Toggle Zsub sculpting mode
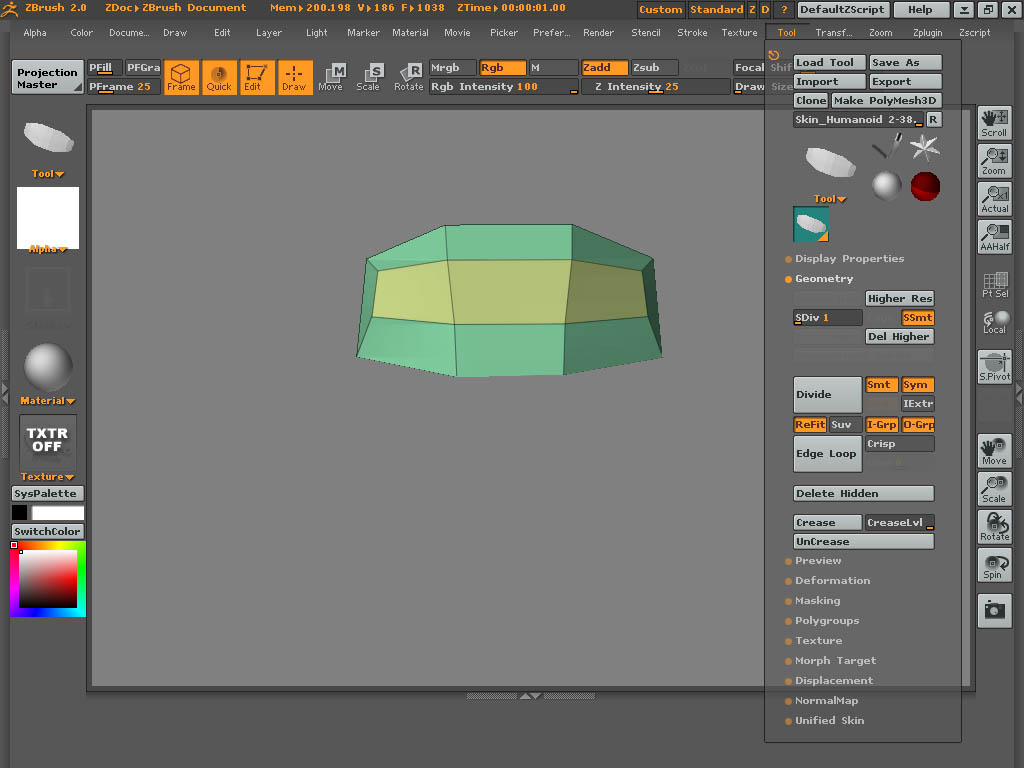The image size is (1024, 768). coord(654,67)
